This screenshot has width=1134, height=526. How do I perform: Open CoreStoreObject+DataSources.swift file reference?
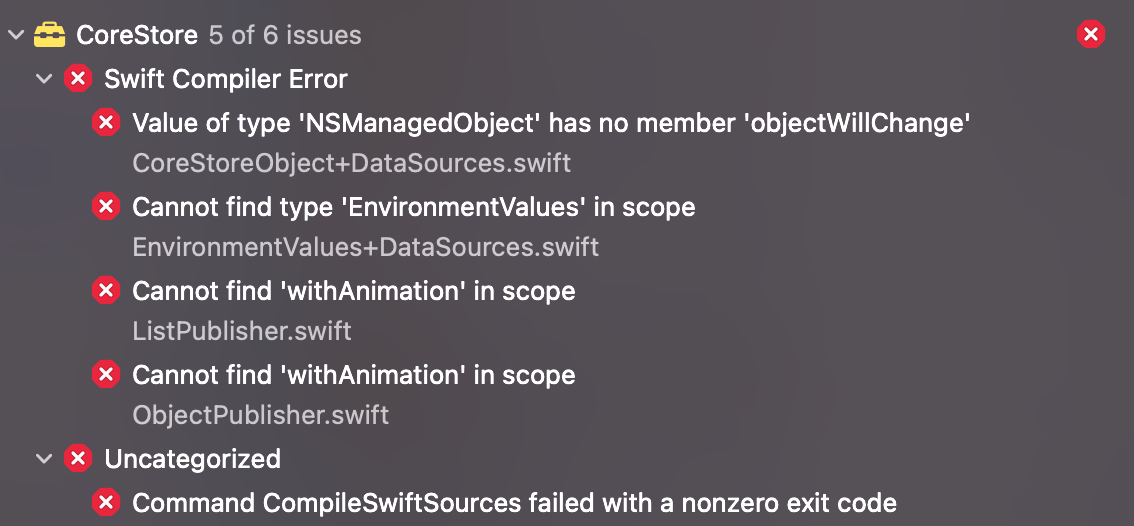click(351, 163)
